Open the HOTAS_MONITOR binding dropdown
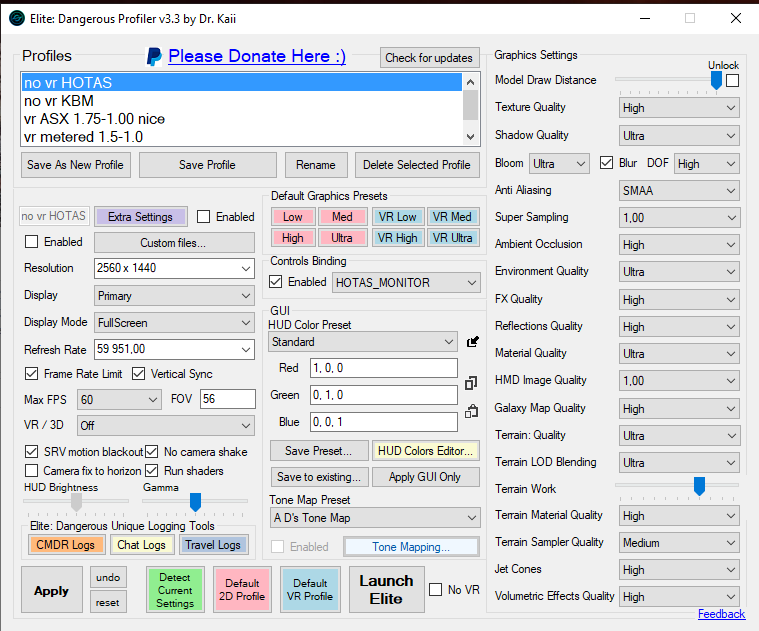This screenshot has width=759, height=631. click(x=406, y=283)
